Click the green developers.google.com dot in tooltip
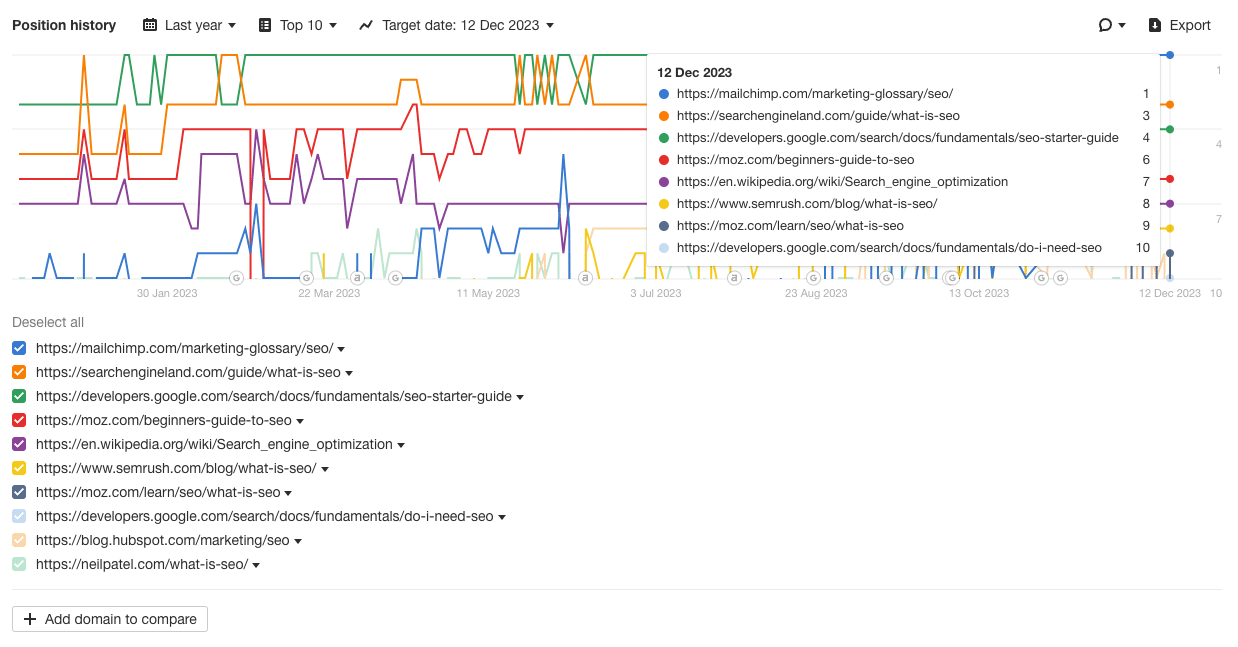 tap(663, 138)
